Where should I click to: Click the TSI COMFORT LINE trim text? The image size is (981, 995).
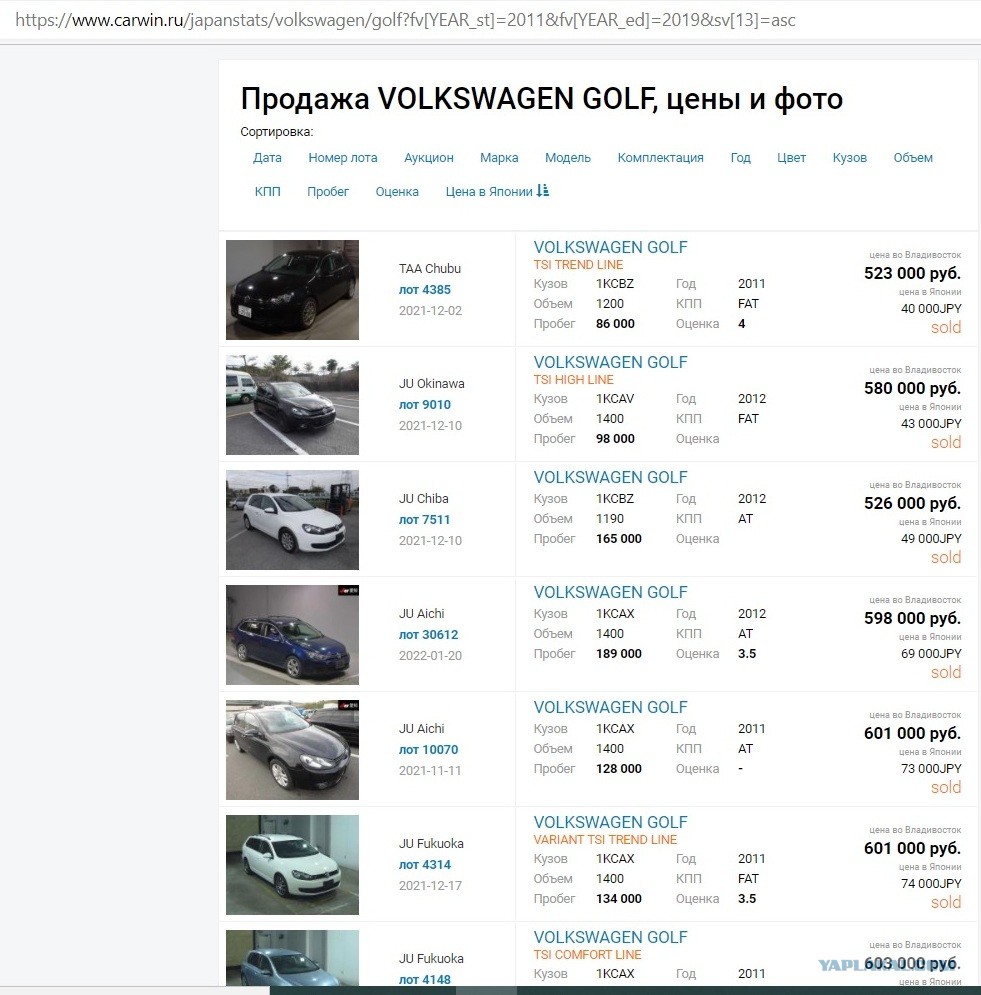588,954
